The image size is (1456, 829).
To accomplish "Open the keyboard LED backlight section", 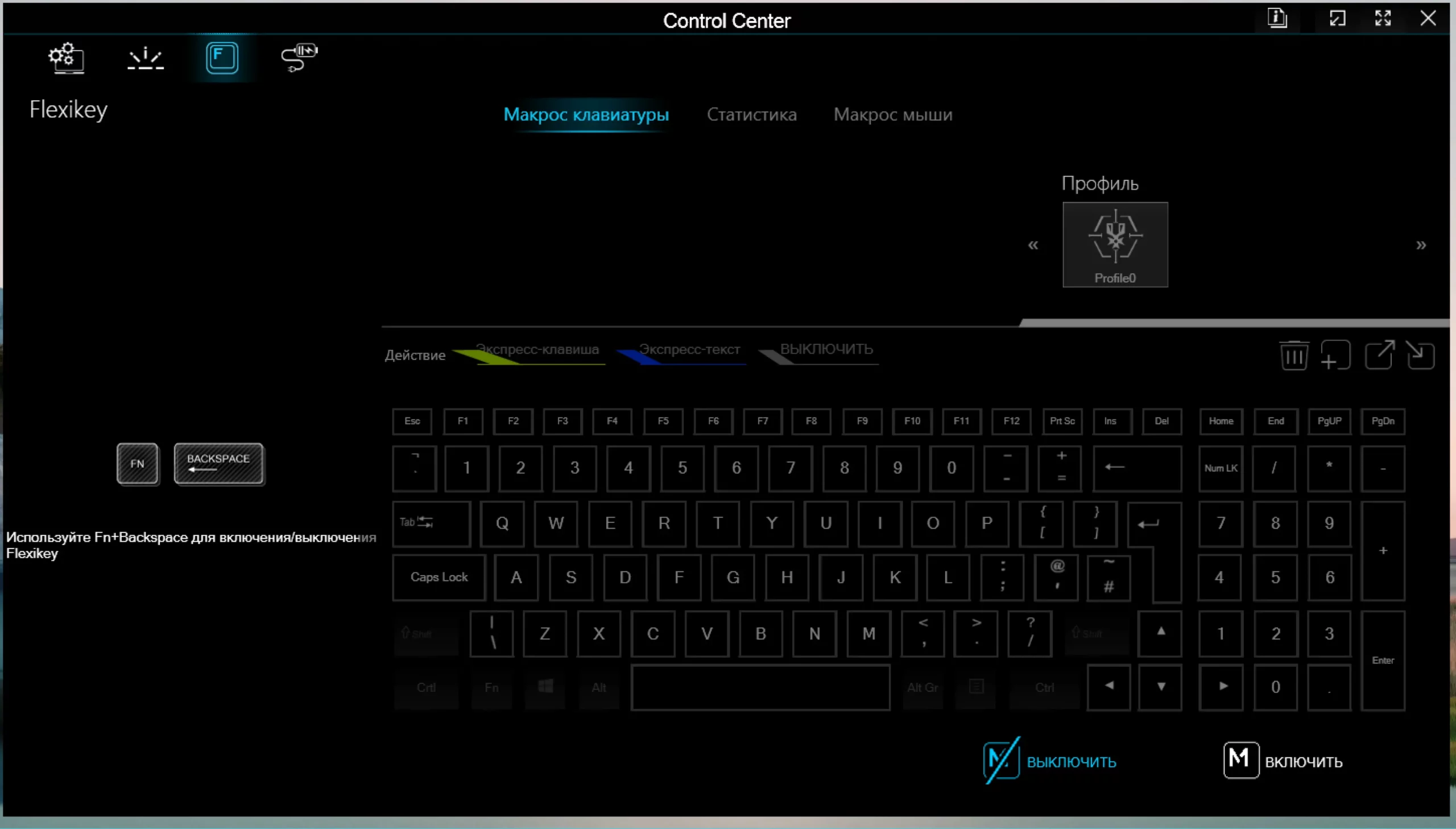I will tap(145, 58).
